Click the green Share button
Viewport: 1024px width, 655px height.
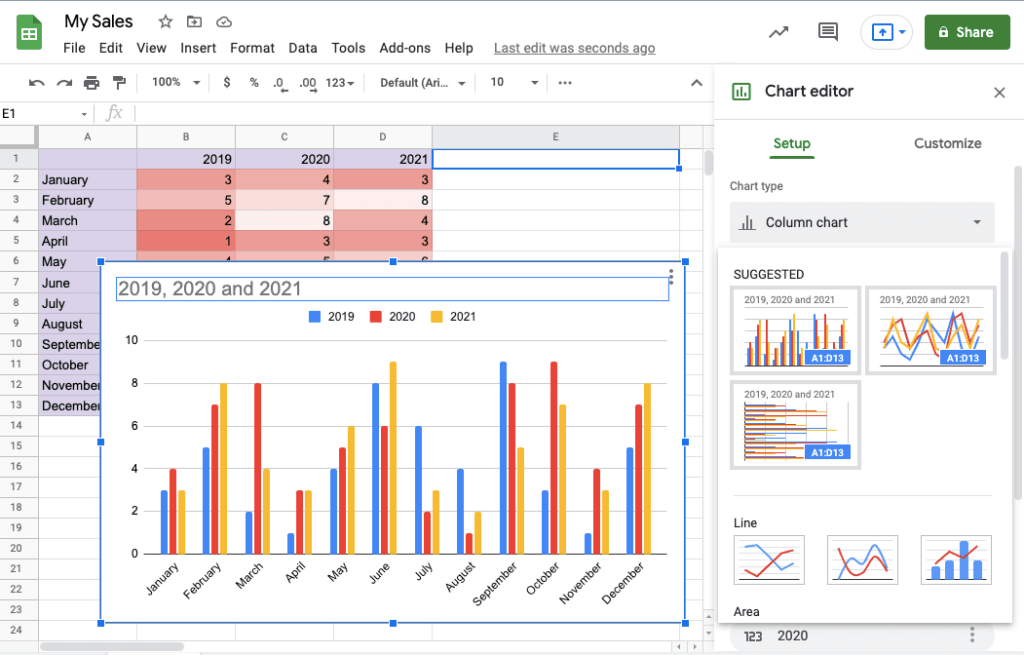[x=966, y=32]
